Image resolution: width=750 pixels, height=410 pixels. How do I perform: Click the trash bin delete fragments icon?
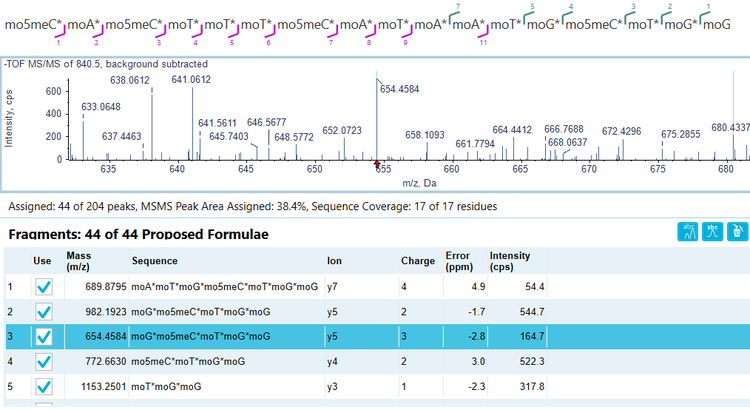pyautogui.click(x=736, y=232)
